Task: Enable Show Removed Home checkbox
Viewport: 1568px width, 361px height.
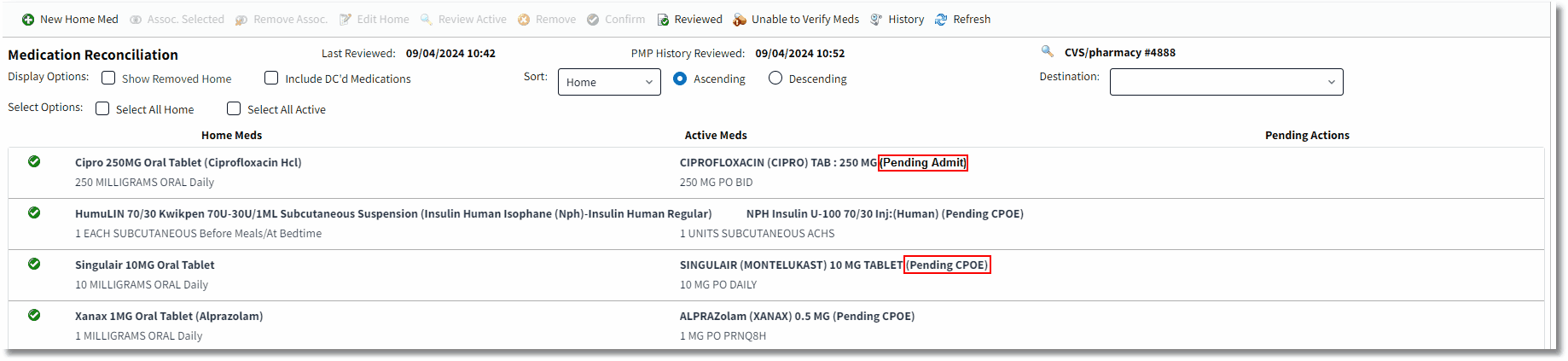Action: [108, 78]
